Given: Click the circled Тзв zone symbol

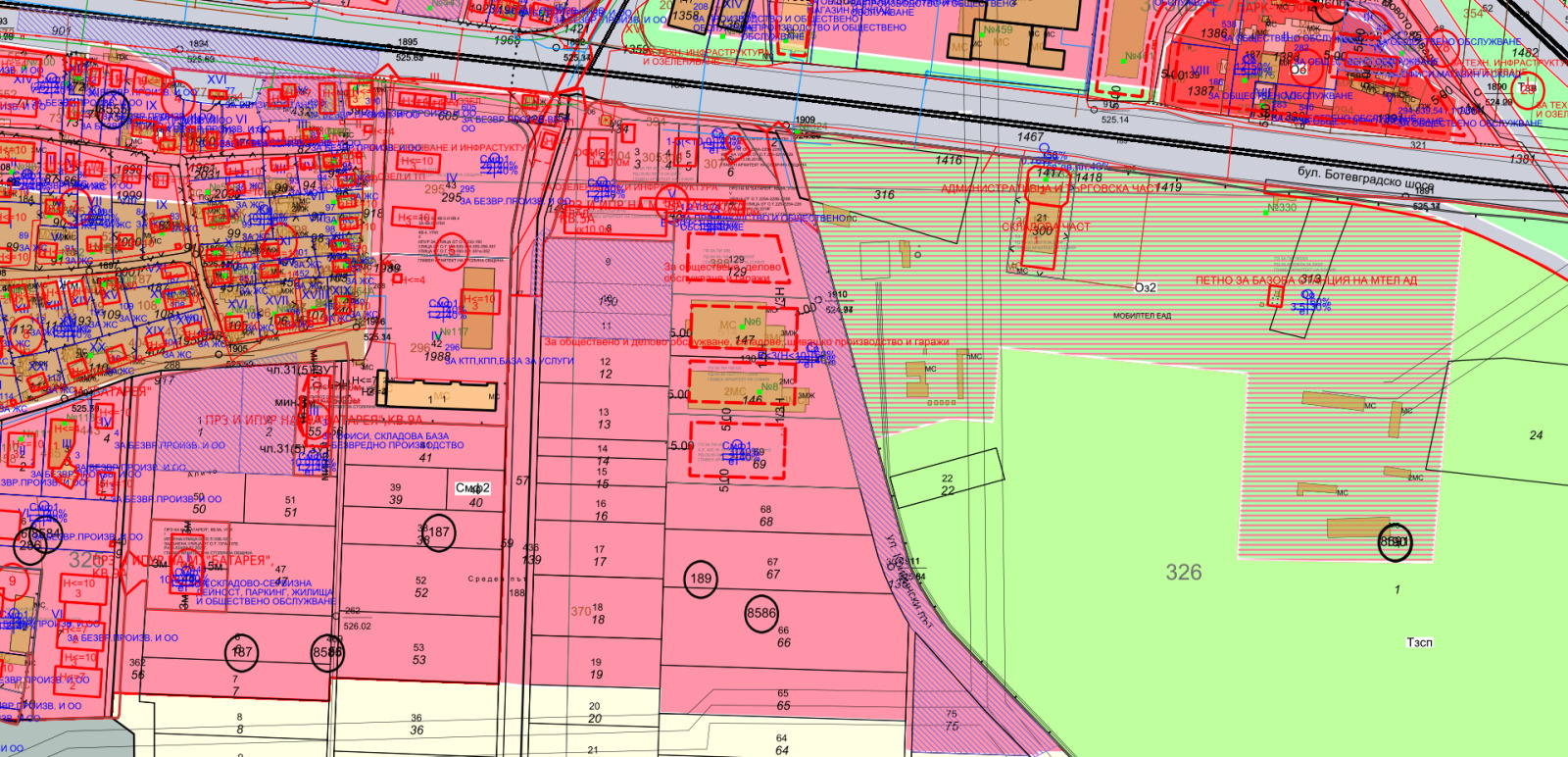Looking at the screenshot, I should (1527, 89).
